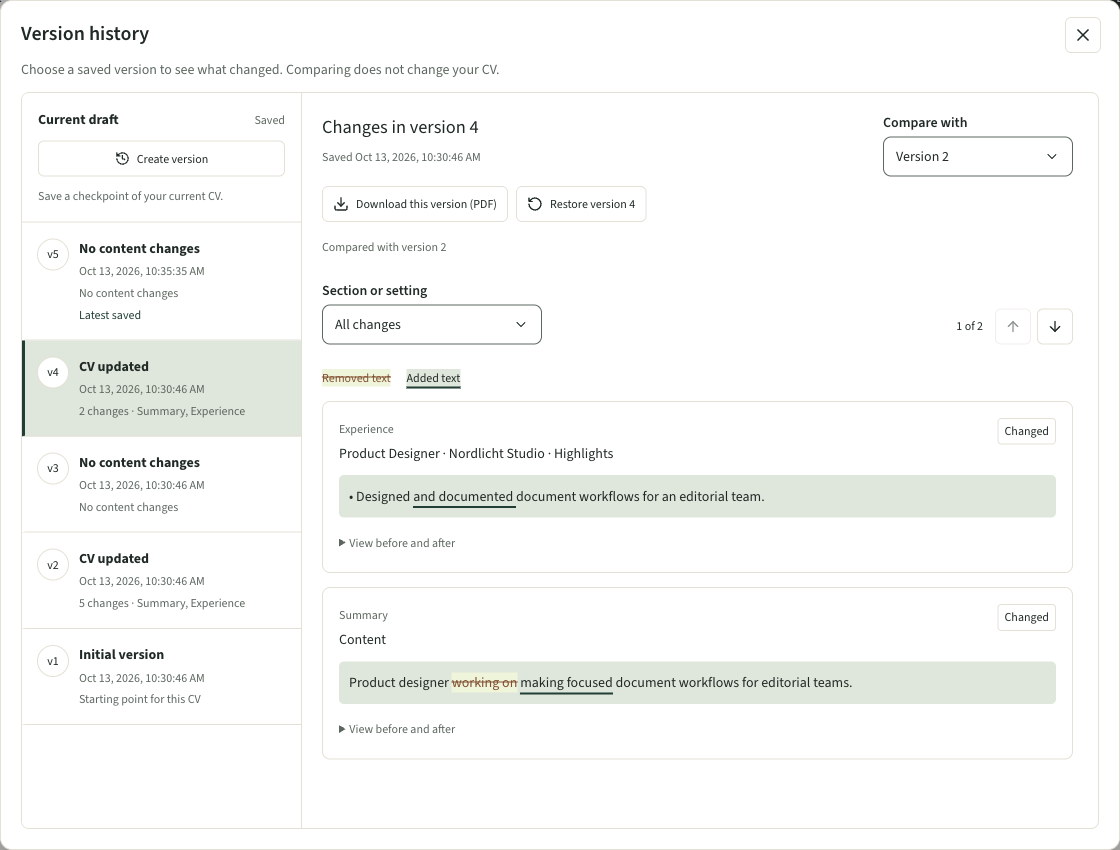Go to next change arrow
The height and width of the screenshot is (850, 1120).
pos(1055,326)
